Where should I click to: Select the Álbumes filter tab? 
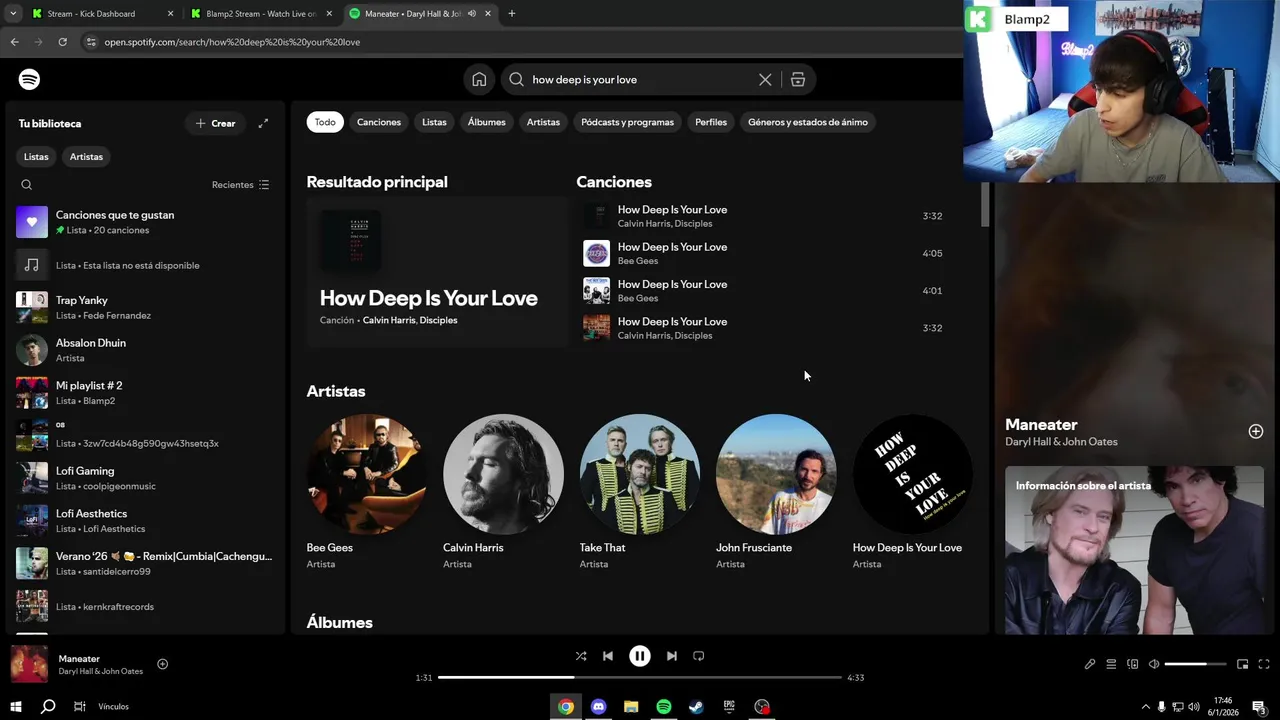(487, 122)
